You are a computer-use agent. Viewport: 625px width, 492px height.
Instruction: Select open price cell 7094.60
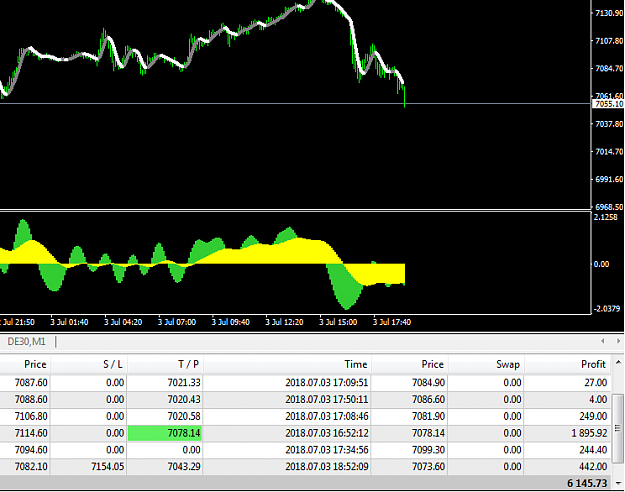[x=31, y=450]
